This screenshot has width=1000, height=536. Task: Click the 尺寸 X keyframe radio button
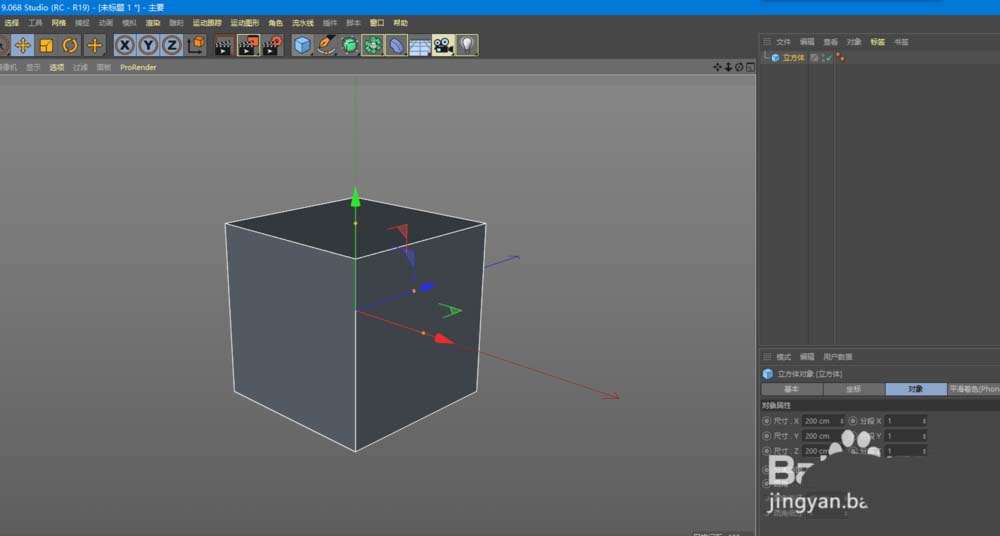click(x=767, y=421)
